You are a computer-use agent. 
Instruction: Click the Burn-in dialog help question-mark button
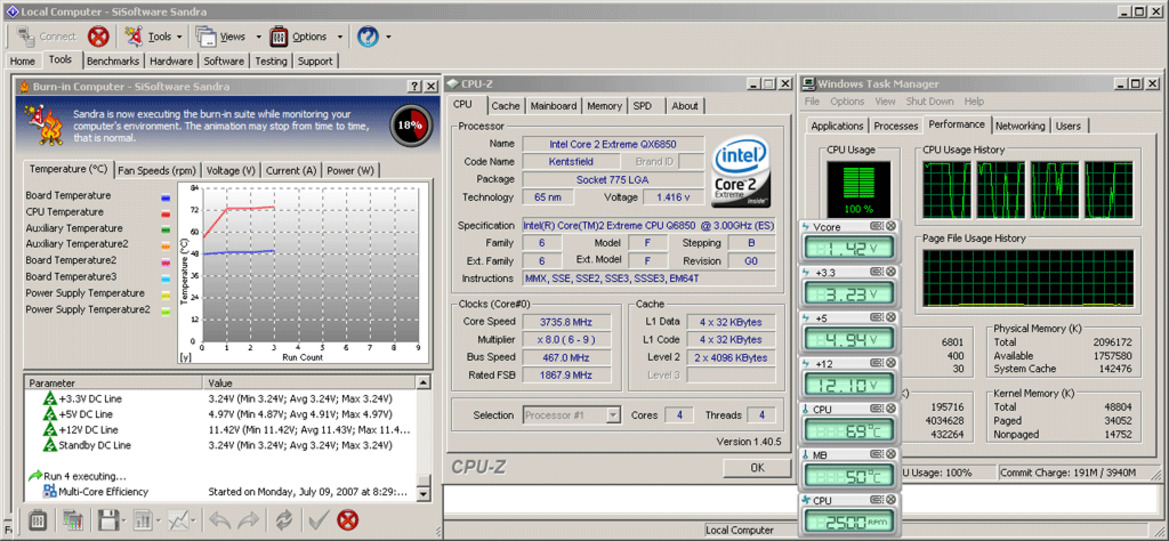point(414,86)
